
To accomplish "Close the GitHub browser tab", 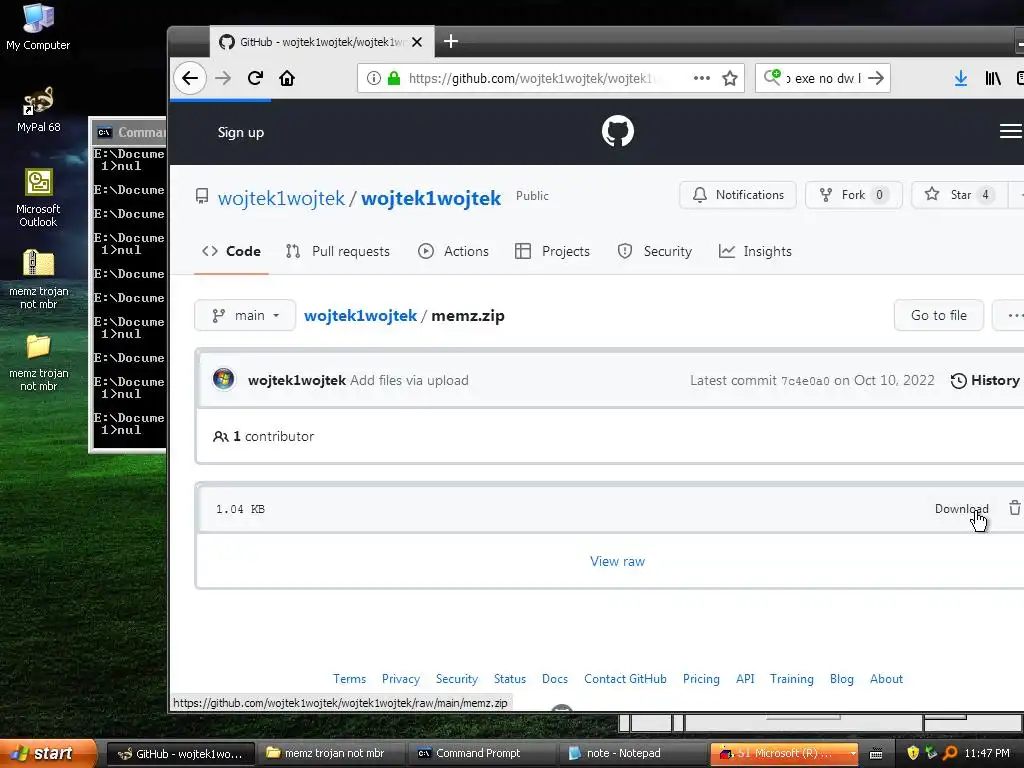I will [x=417, y=42].
